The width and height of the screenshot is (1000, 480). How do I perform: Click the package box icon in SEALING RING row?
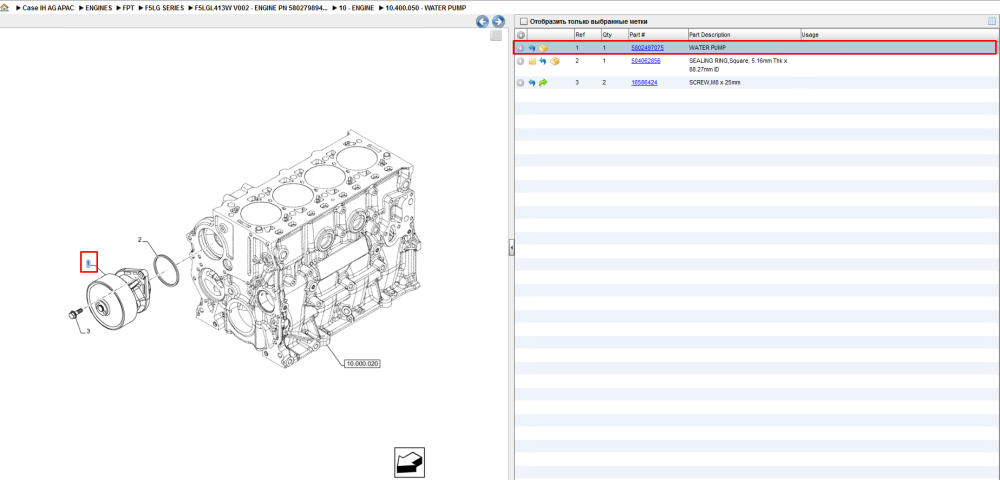pyautogui.click(x=555, y=61)
